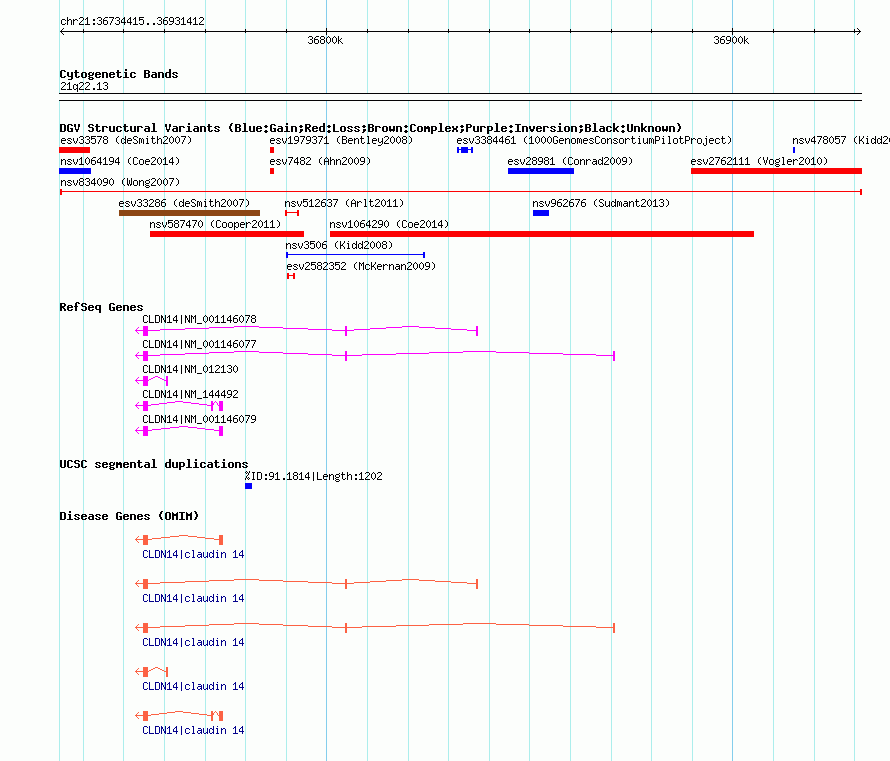Viewport: 890px width, 761px height.
Task: Open the nsv1064194 (Coe2014) variant label
Action: pos(120,161)
